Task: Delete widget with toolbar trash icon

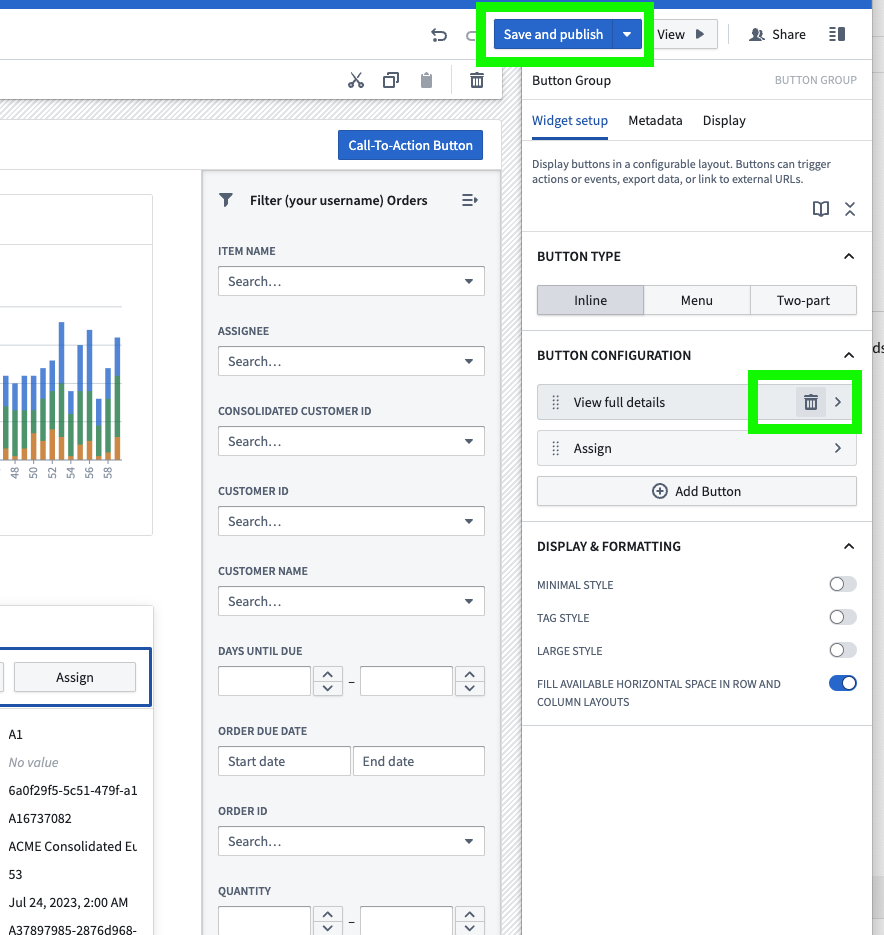Action: (x=477, y=81)
